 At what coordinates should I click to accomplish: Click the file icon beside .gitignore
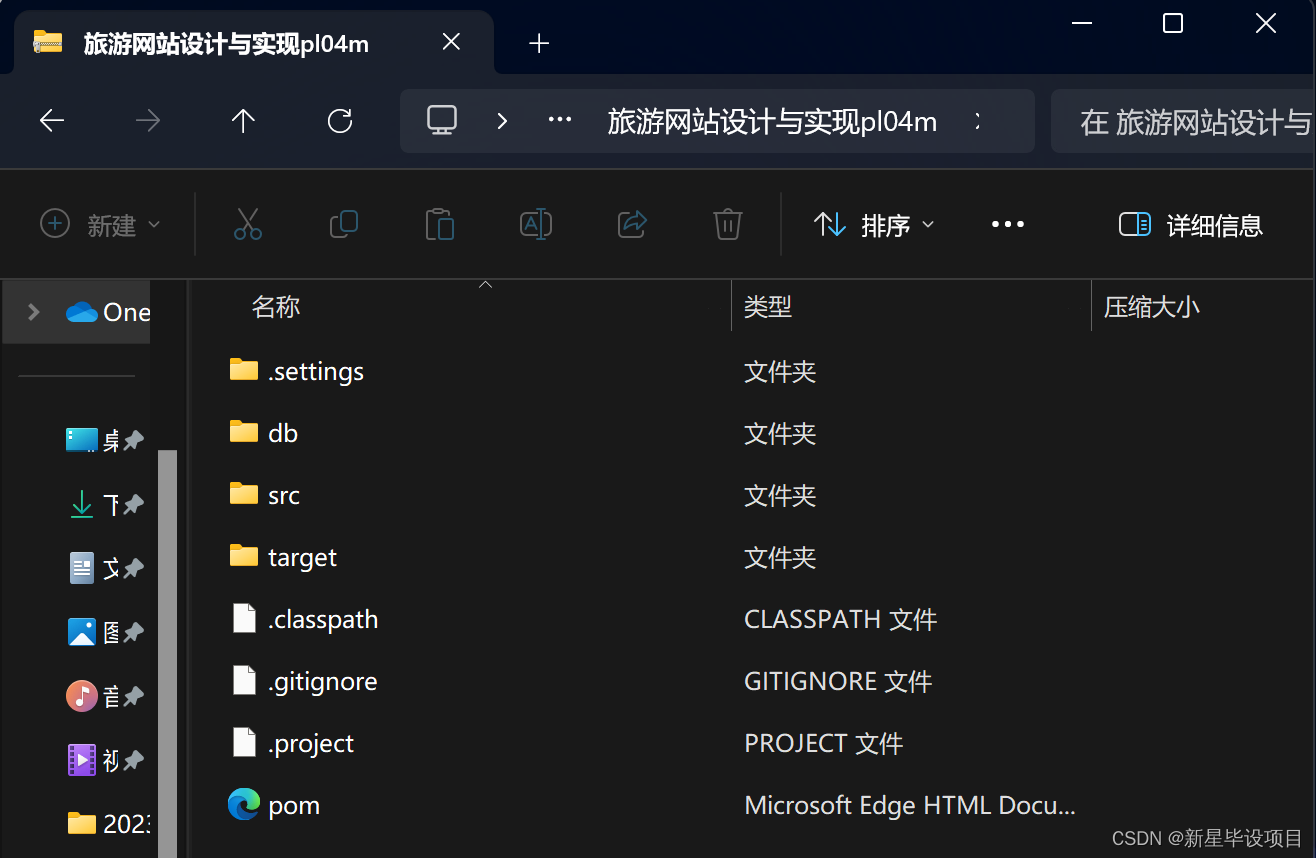(244, 680)
